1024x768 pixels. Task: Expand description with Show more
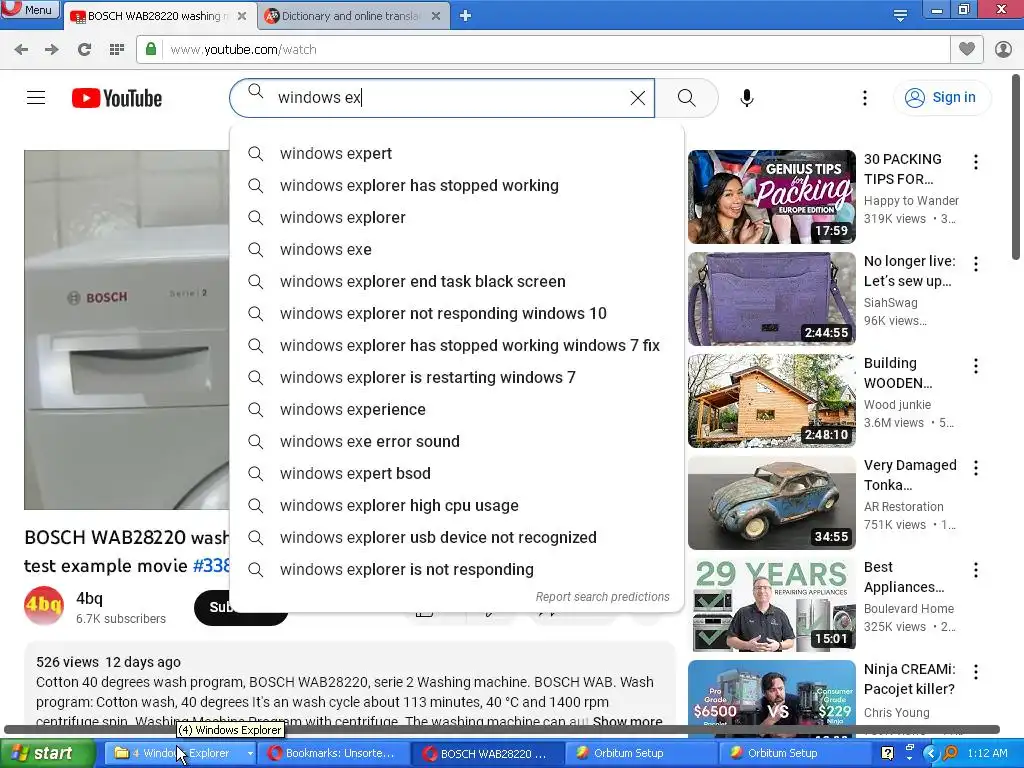(x=627, y=722)
